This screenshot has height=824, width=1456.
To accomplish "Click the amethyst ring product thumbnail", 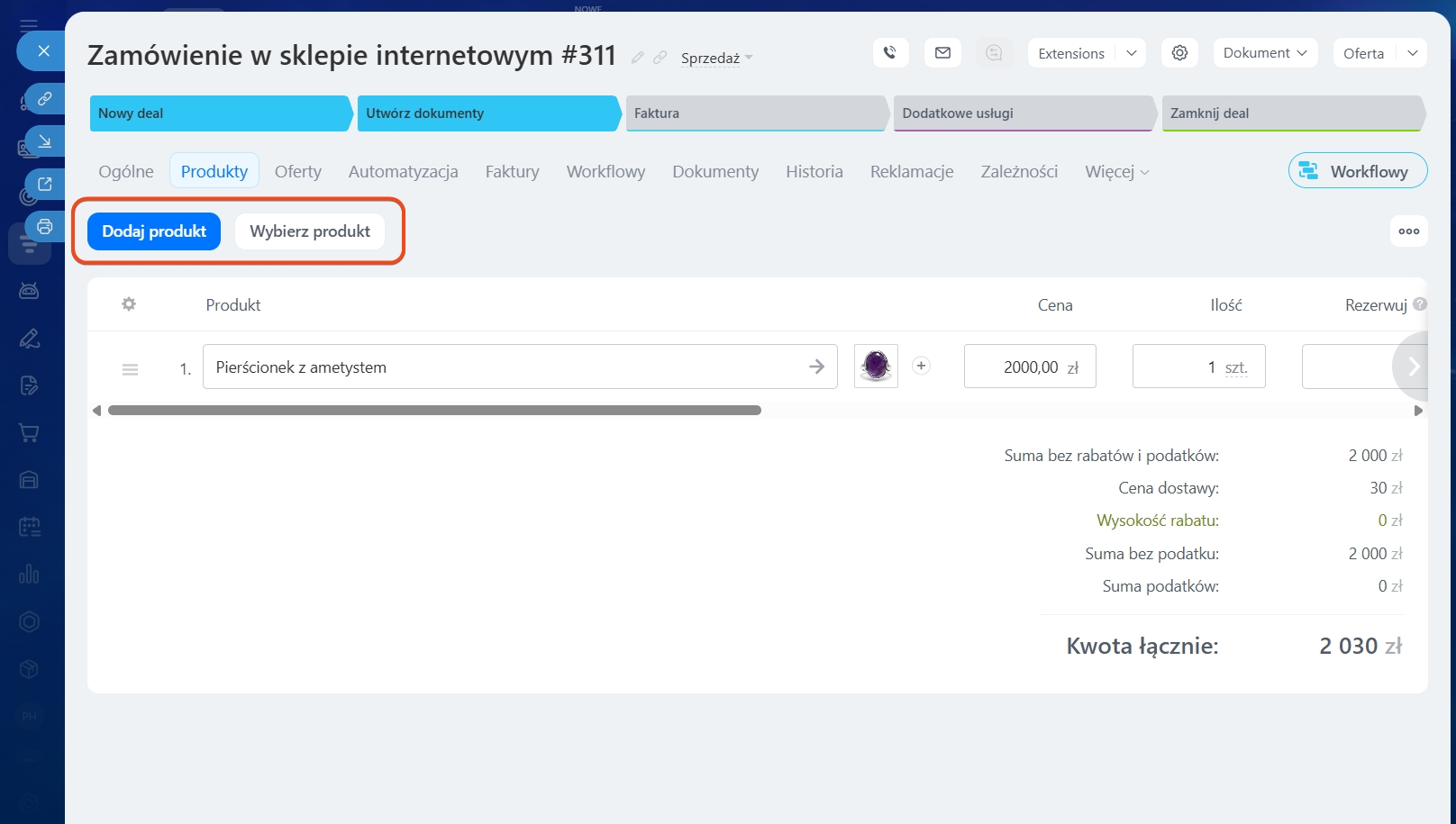I will pos(876,367).
